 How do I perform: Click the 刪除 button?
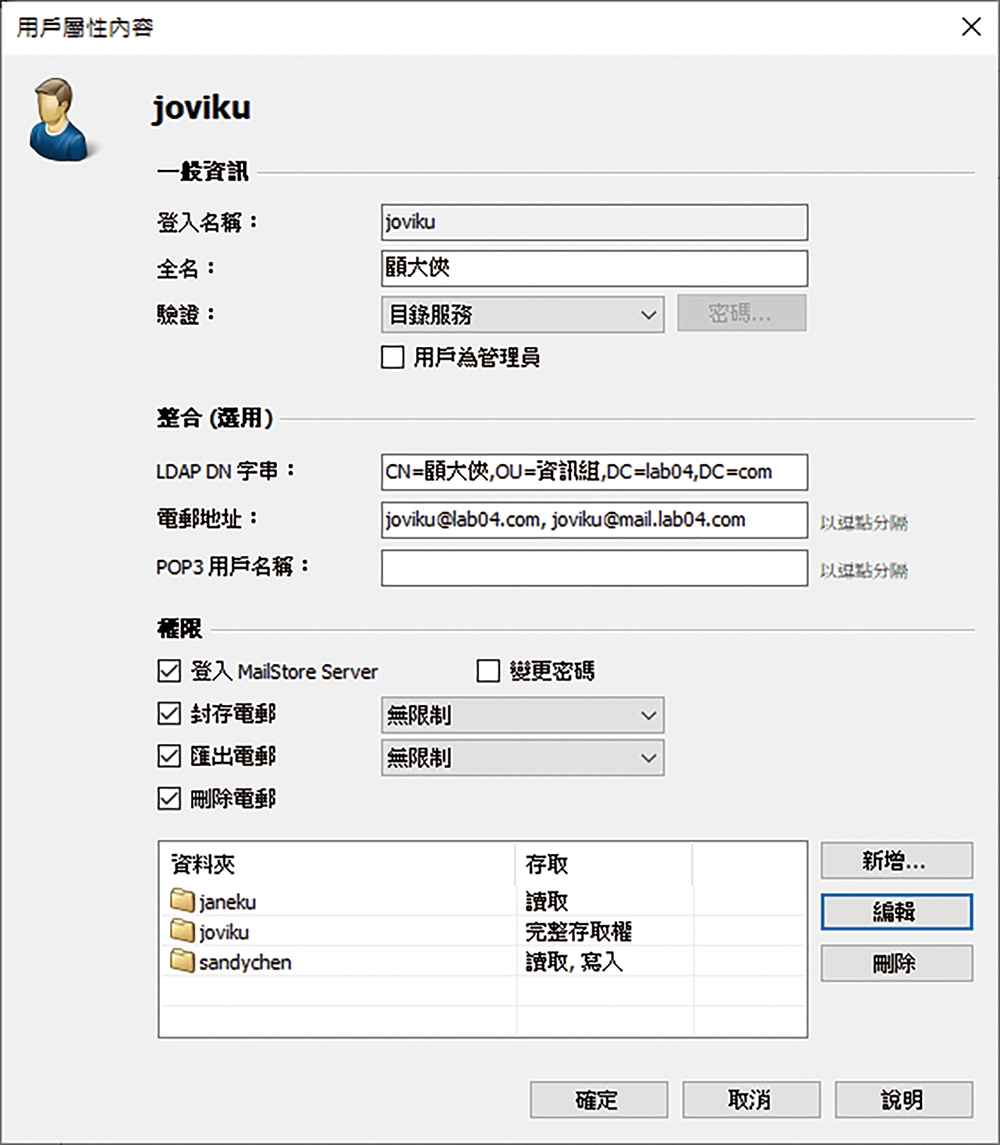pos(896,963)
